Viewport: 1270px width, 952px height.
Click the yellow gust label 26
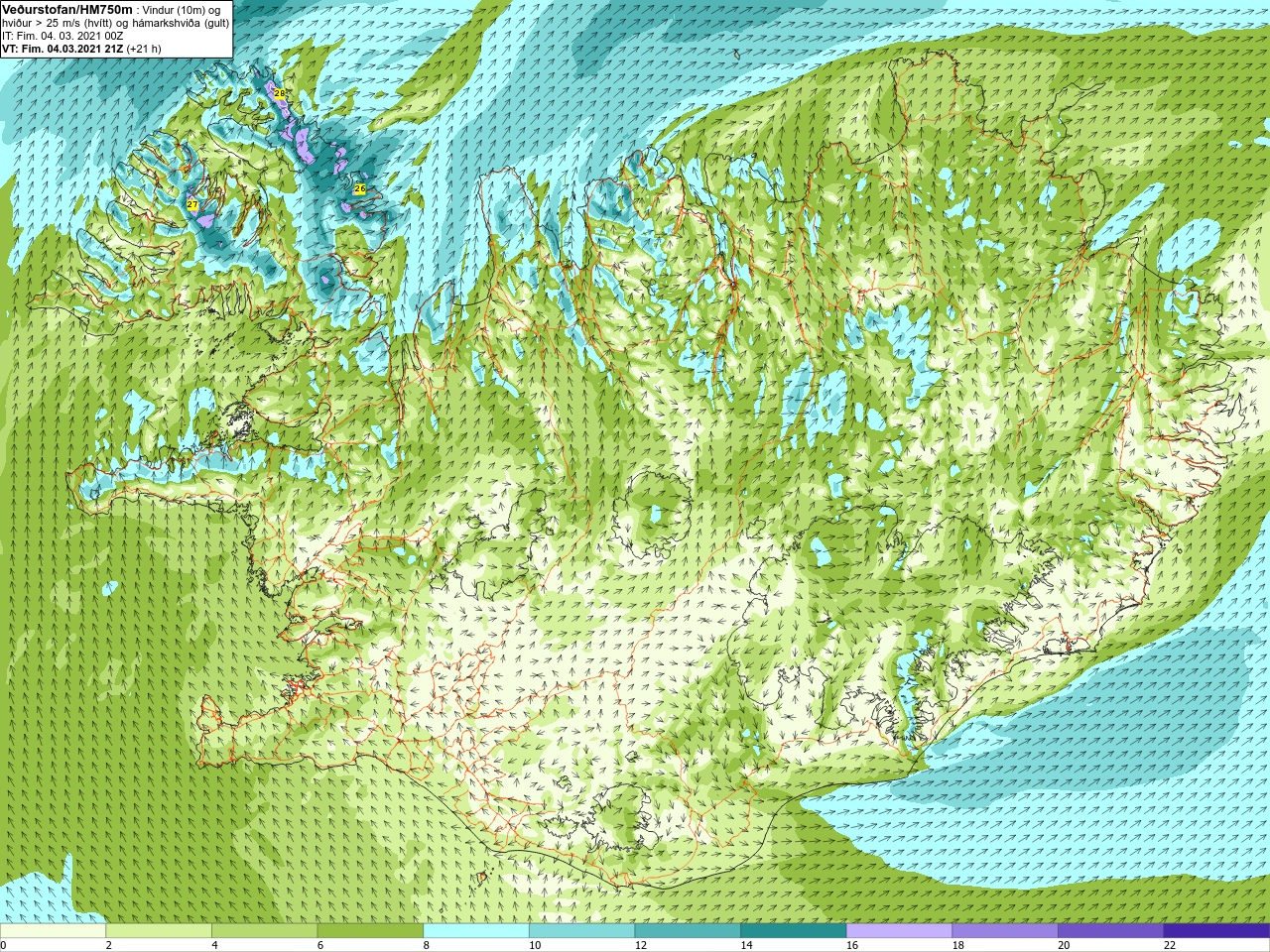(x=359, y=188)
